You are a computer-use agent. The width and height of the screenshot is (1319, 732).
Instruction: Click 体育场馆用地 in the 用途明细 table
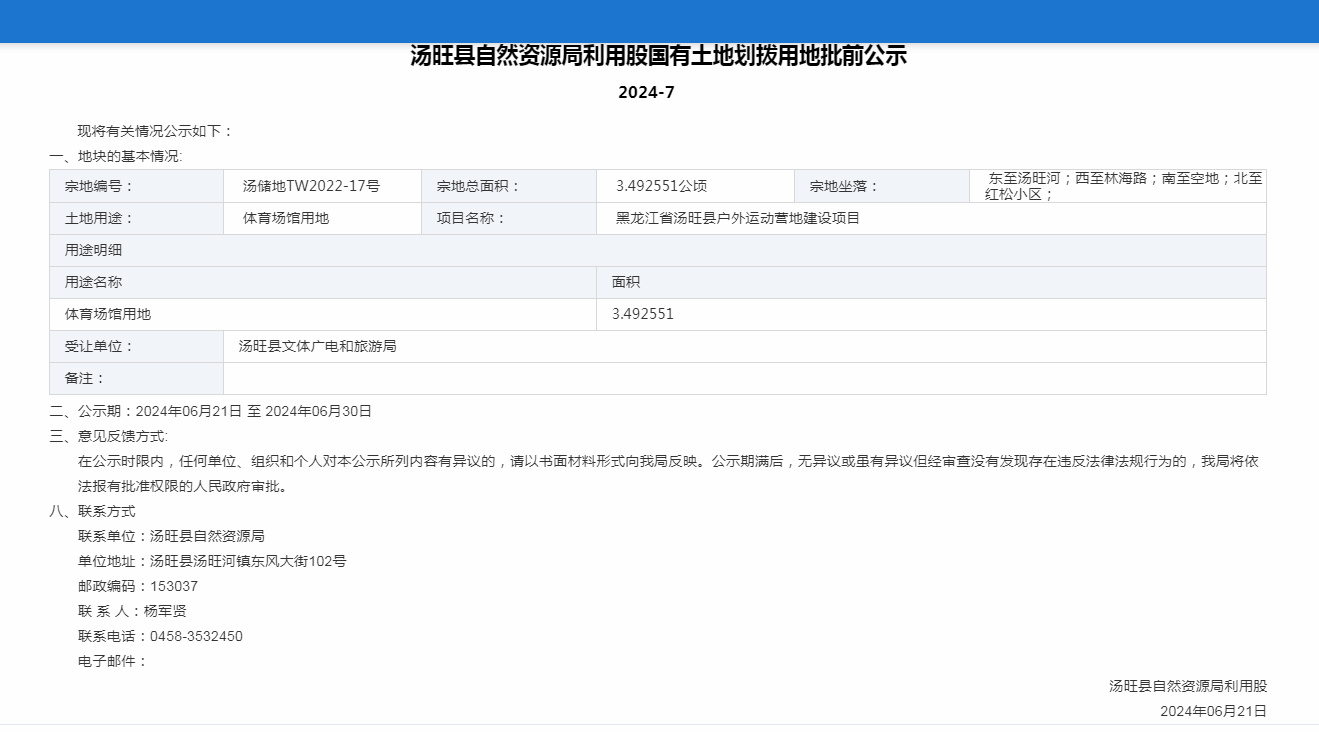pyautogui.click(x=108, y=315)
